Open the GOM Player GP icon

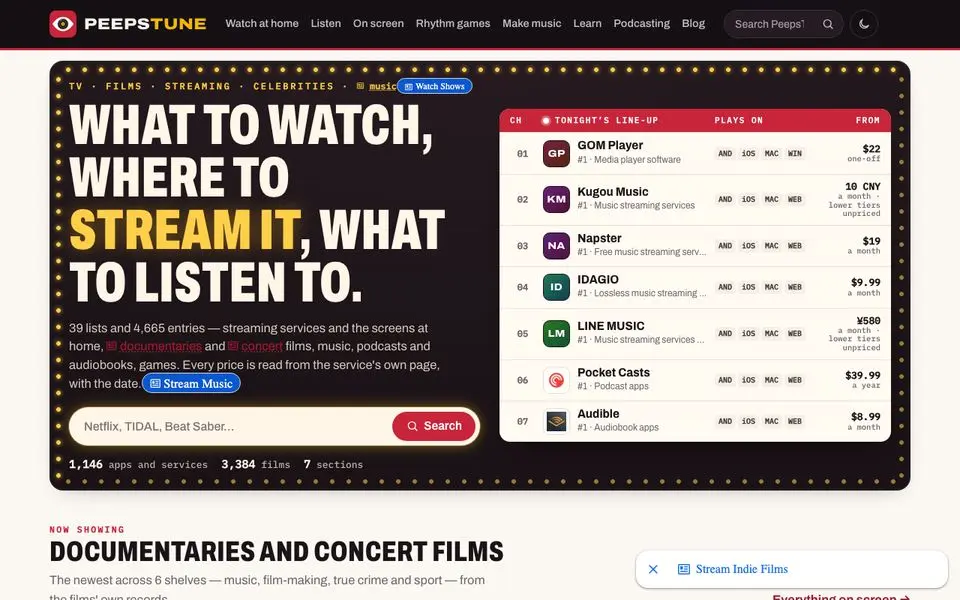click(x=556, y=153)
